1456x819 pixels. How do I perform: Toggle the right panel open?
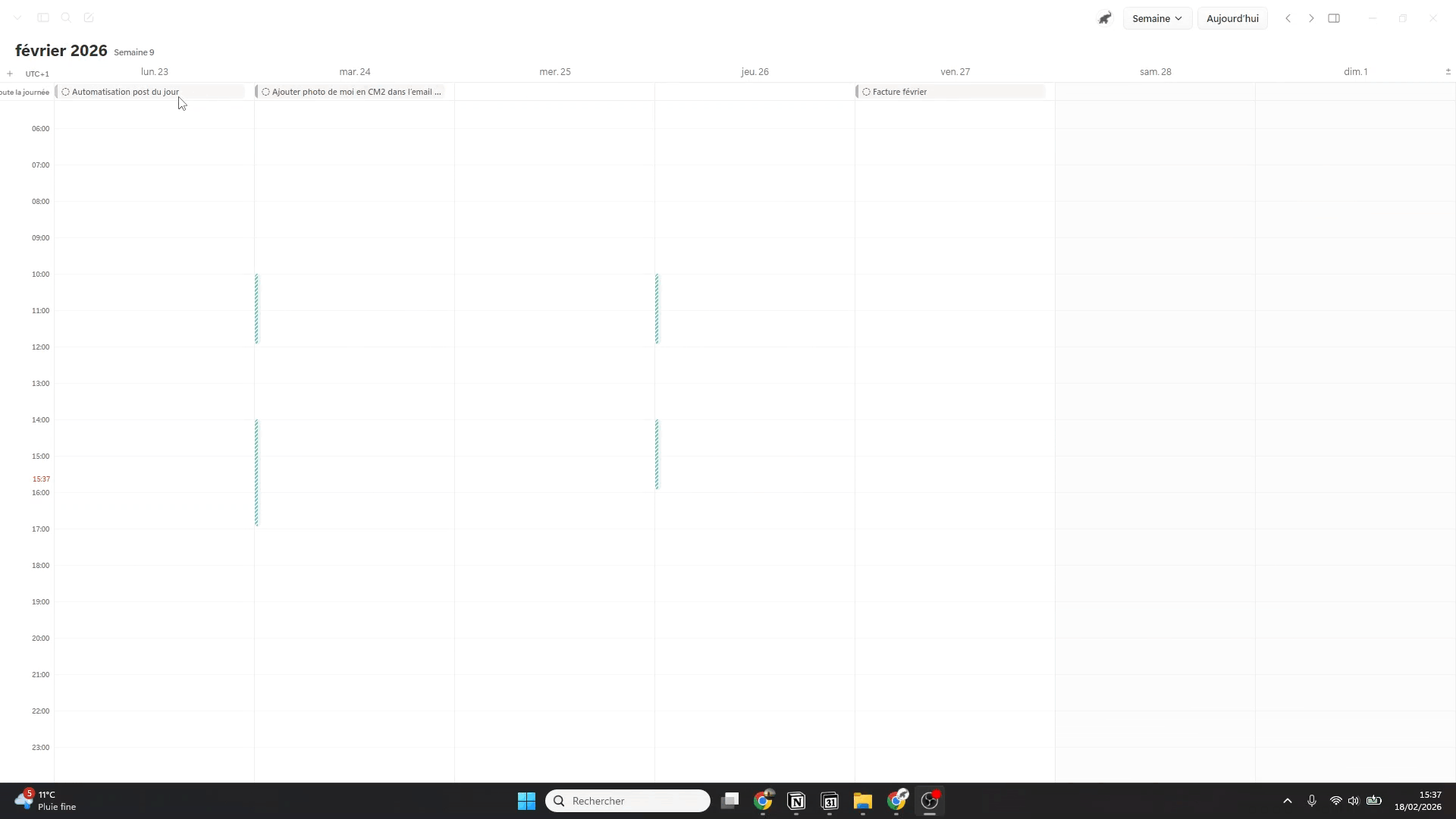1334,17
